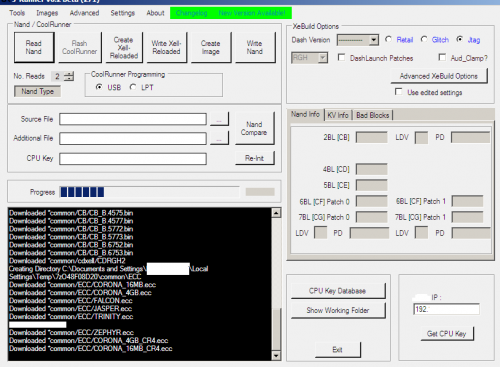Viewport: 500px width, 367px height.
Task: Open Advanced XeBuild Options
Action: [x=439, y=76]
